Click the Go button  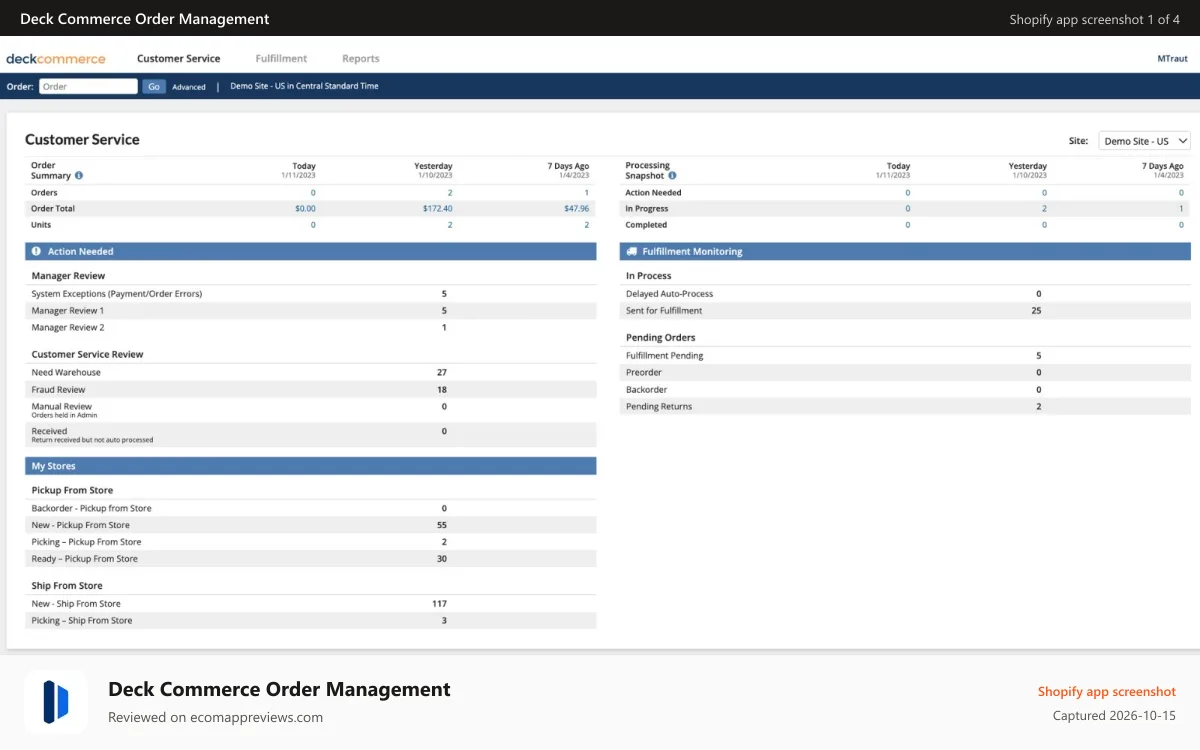pyautogui.click(x=154, y=87)
